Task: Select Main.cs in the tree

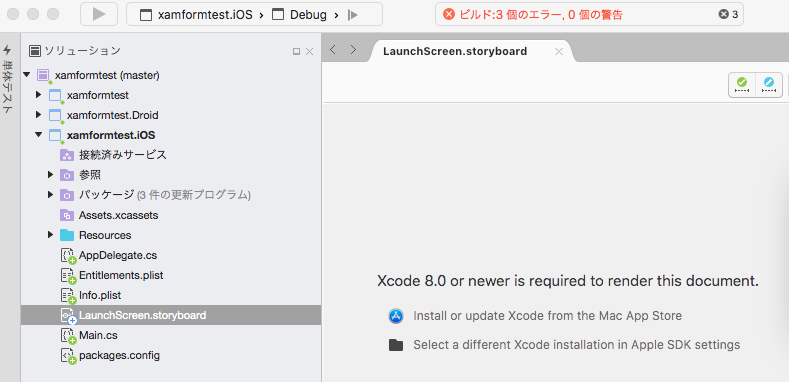Action: (x=98, y=335)
